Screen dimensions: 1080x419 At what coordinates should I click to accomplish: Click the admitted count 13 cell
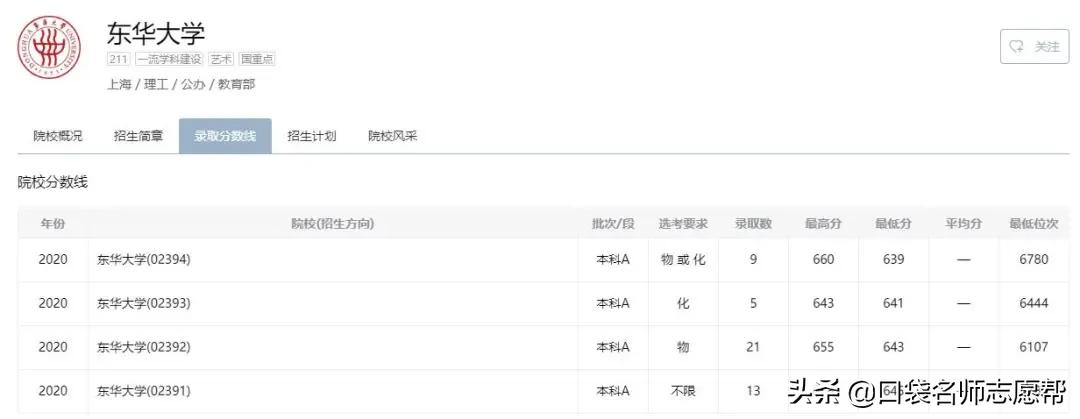click(x=753, y=391)
